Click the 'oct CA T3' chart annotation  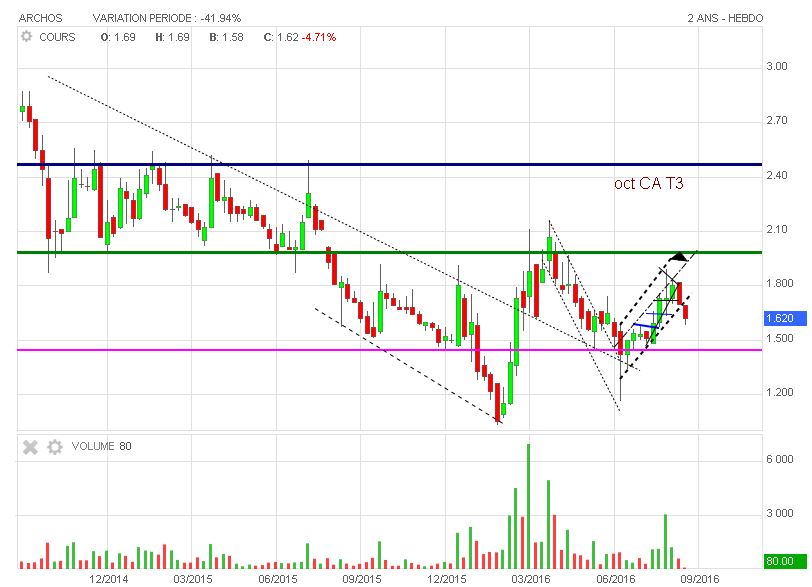(649, 183)
